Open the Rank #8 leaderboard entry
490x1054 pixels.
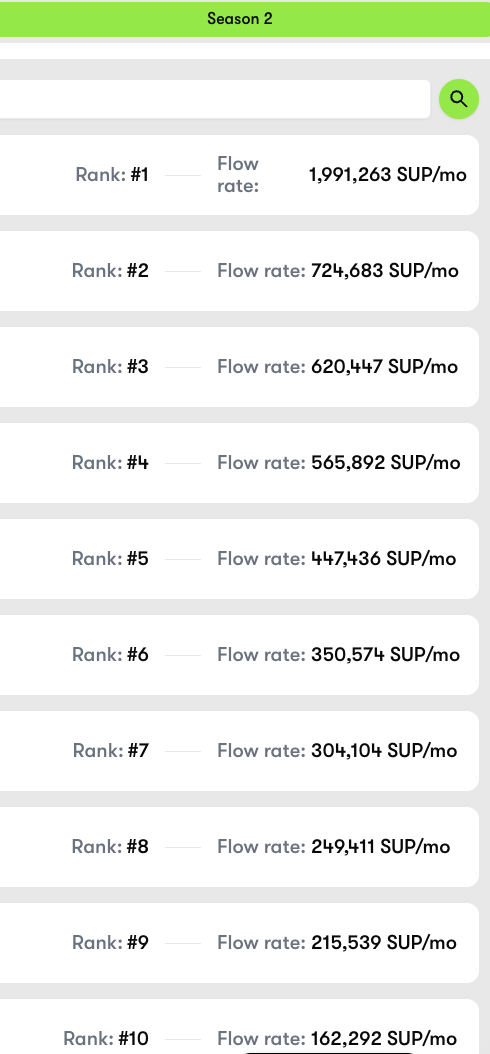pyautogui.click(x=239, y=847)
